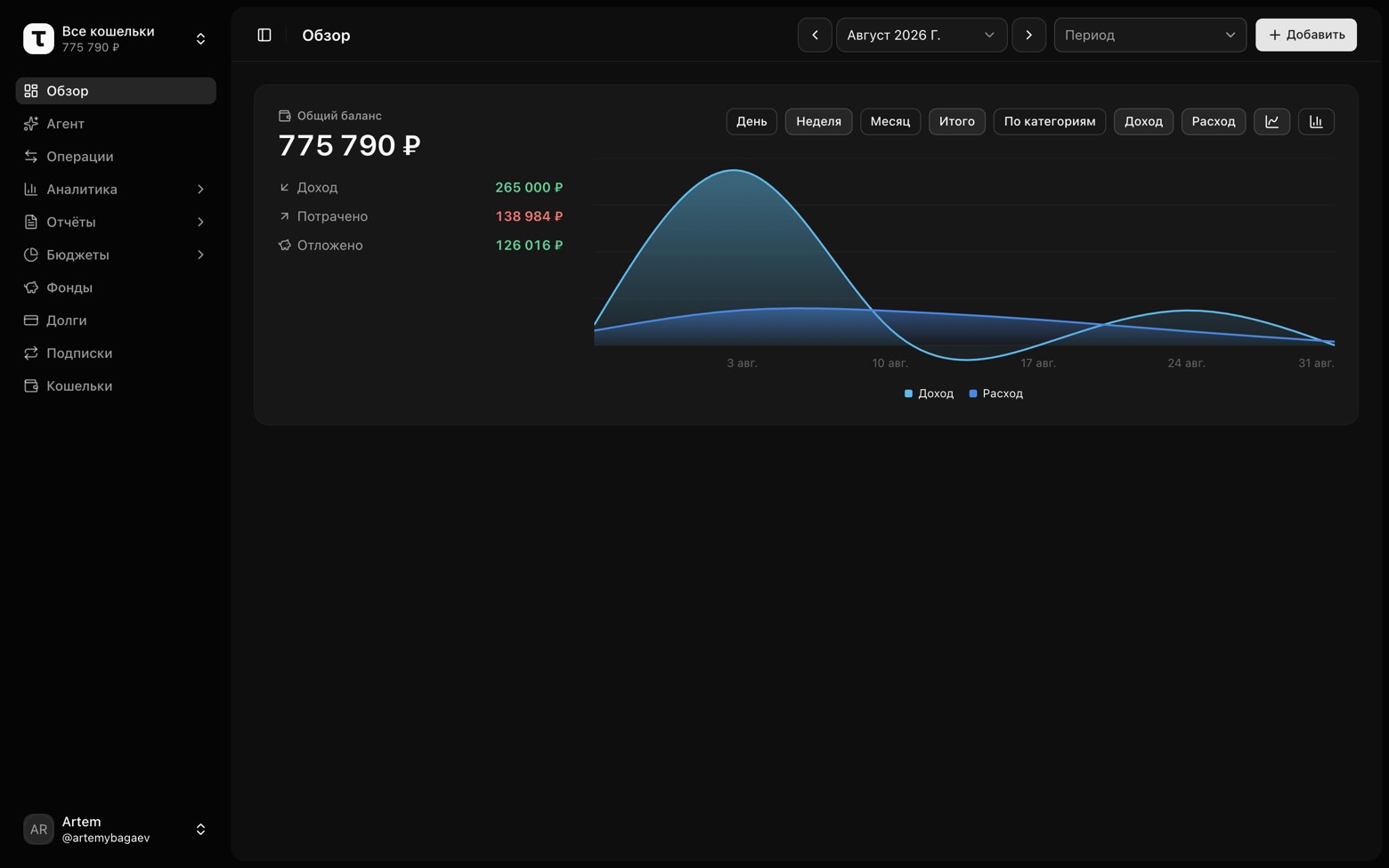The width and height of the screenshot is (1389, 868).
Task: Click the Расход legend color swatch
Action: click(x=973, y=393)
